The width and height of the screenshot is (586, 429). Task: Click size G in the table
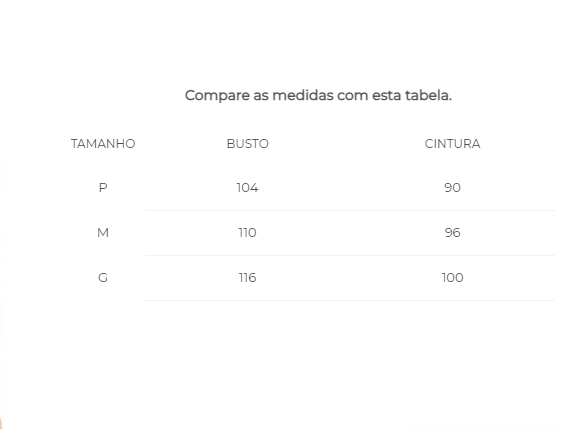click(x=103, y=278)
